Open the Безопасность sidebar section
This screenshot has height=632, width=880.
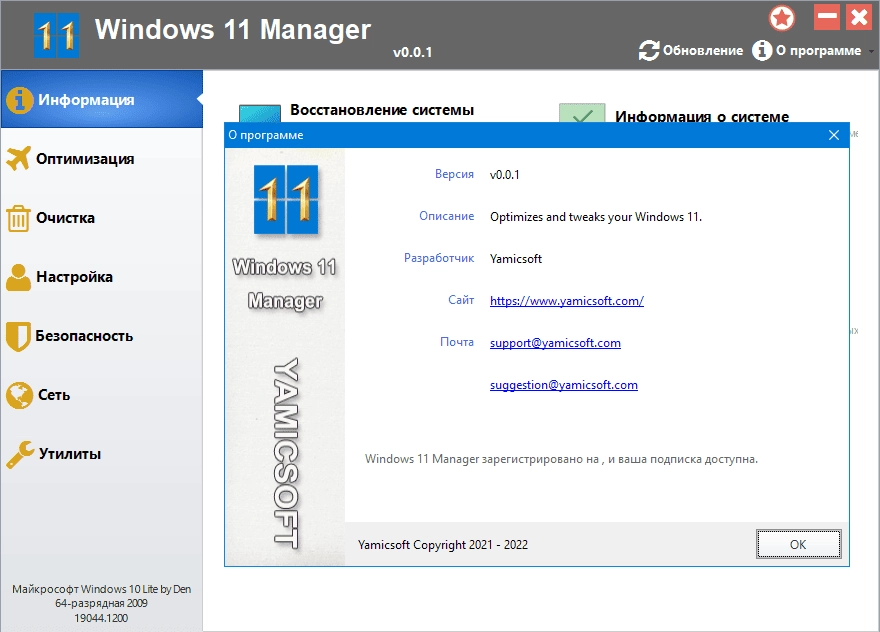[x=102, y=336]
